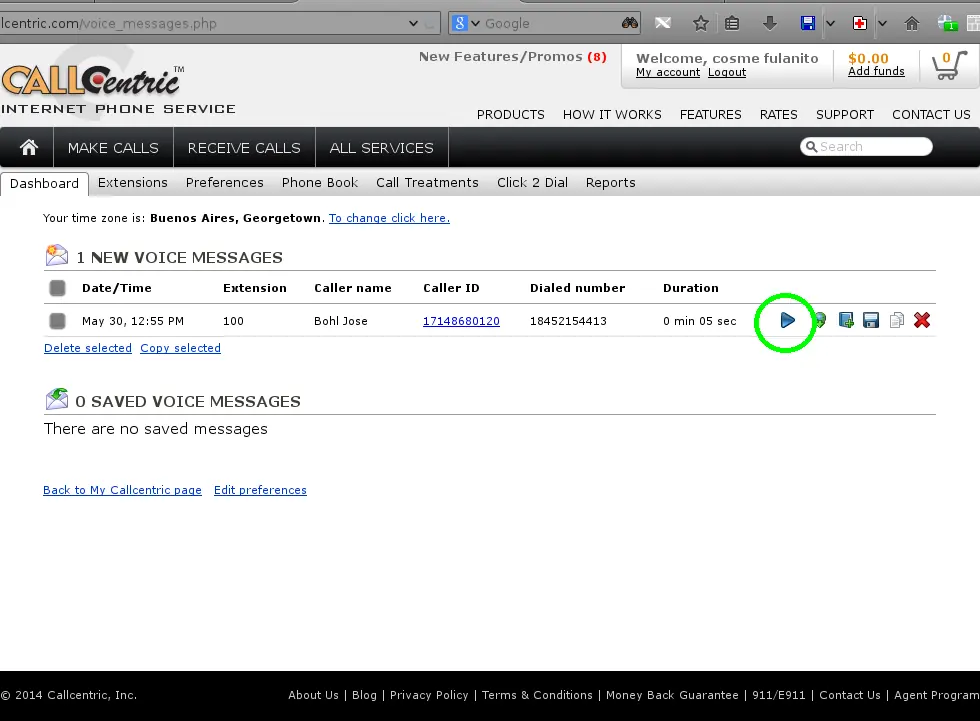The height and width of the screenshot is (721, 980).
Task: Click the globe extension icon with green badge
Action: click(948, 24)
